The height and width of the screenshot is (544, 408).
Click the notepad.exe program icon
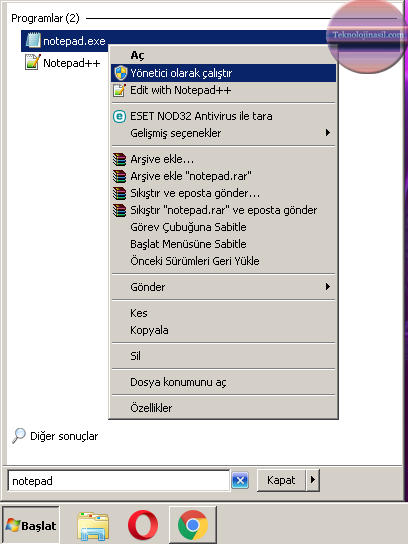click(33, 40)
